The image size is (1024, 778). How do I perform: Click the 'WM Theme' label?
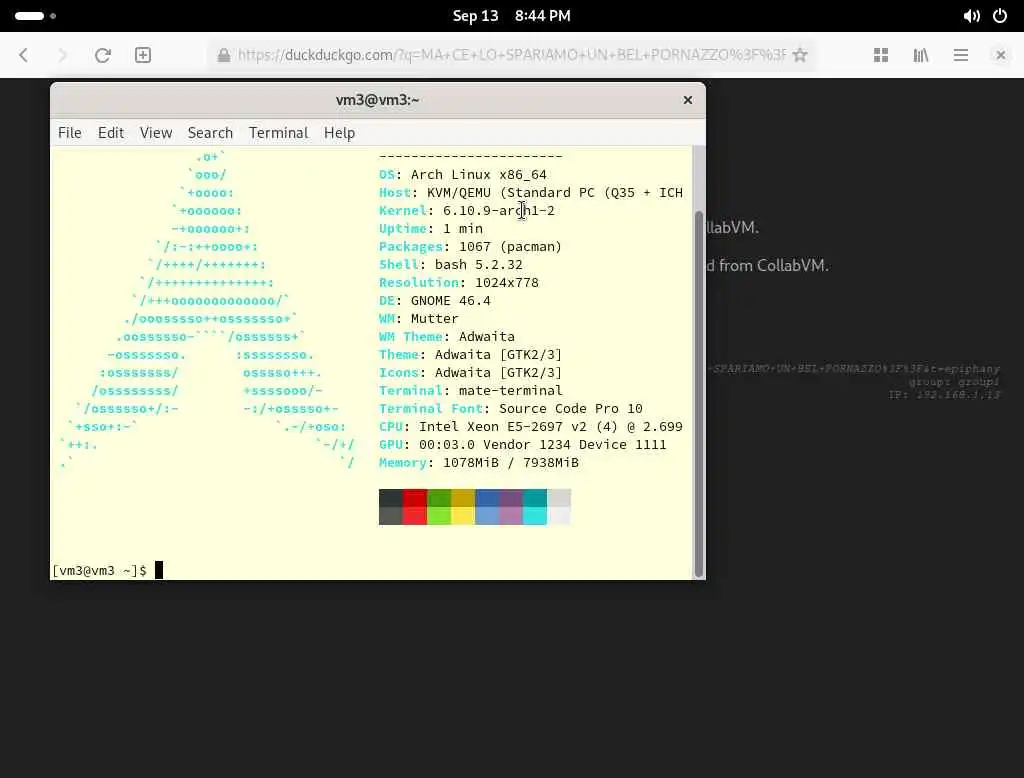click(411, 336)
